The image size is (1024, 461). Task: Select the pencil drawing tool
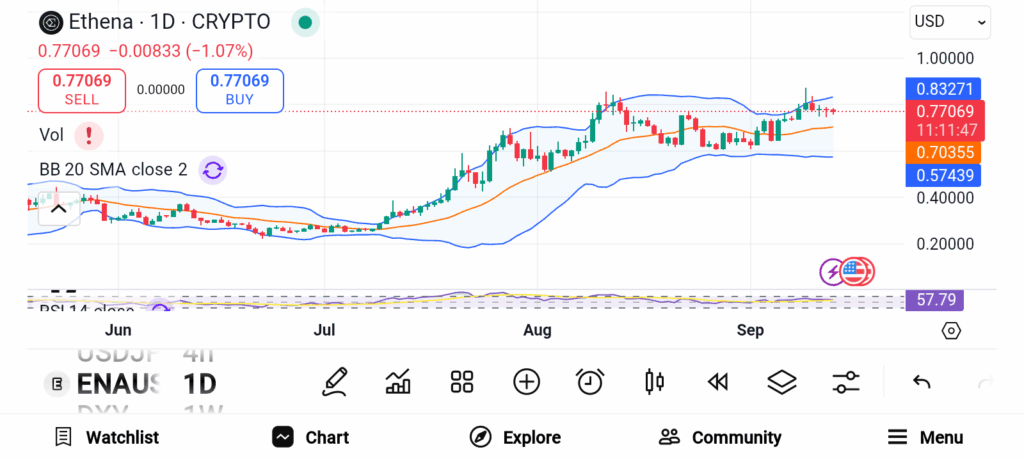[335, 381]
